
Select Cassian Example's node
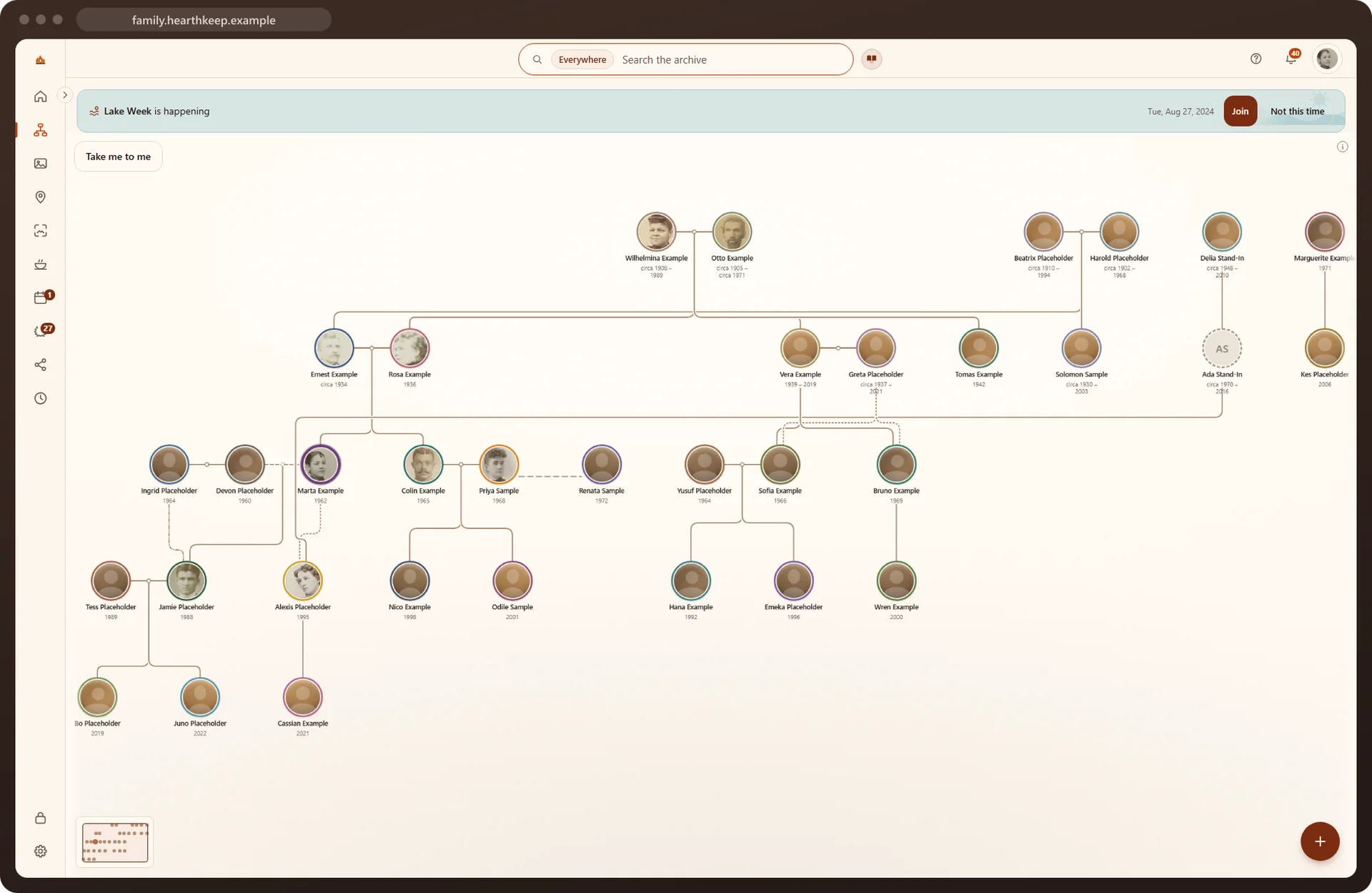point(303,697)
